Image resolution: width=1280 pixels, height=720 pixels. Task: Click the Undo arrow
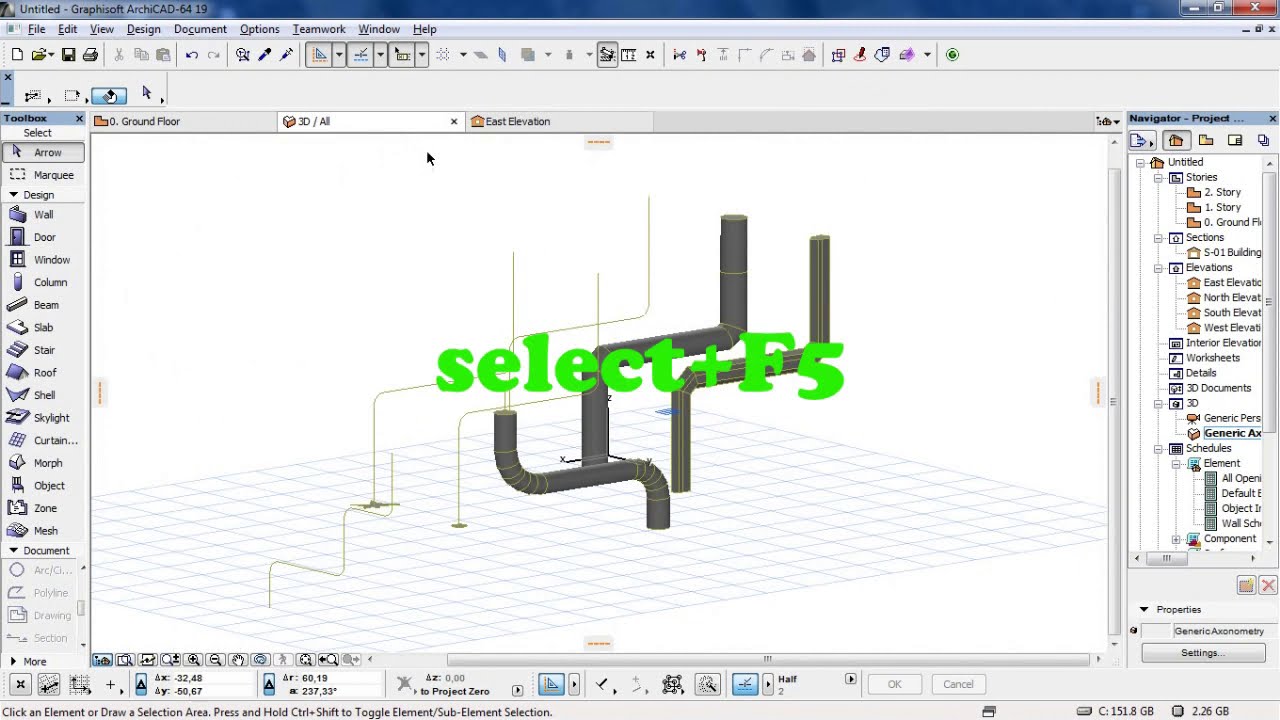click(x=192, y=55)
